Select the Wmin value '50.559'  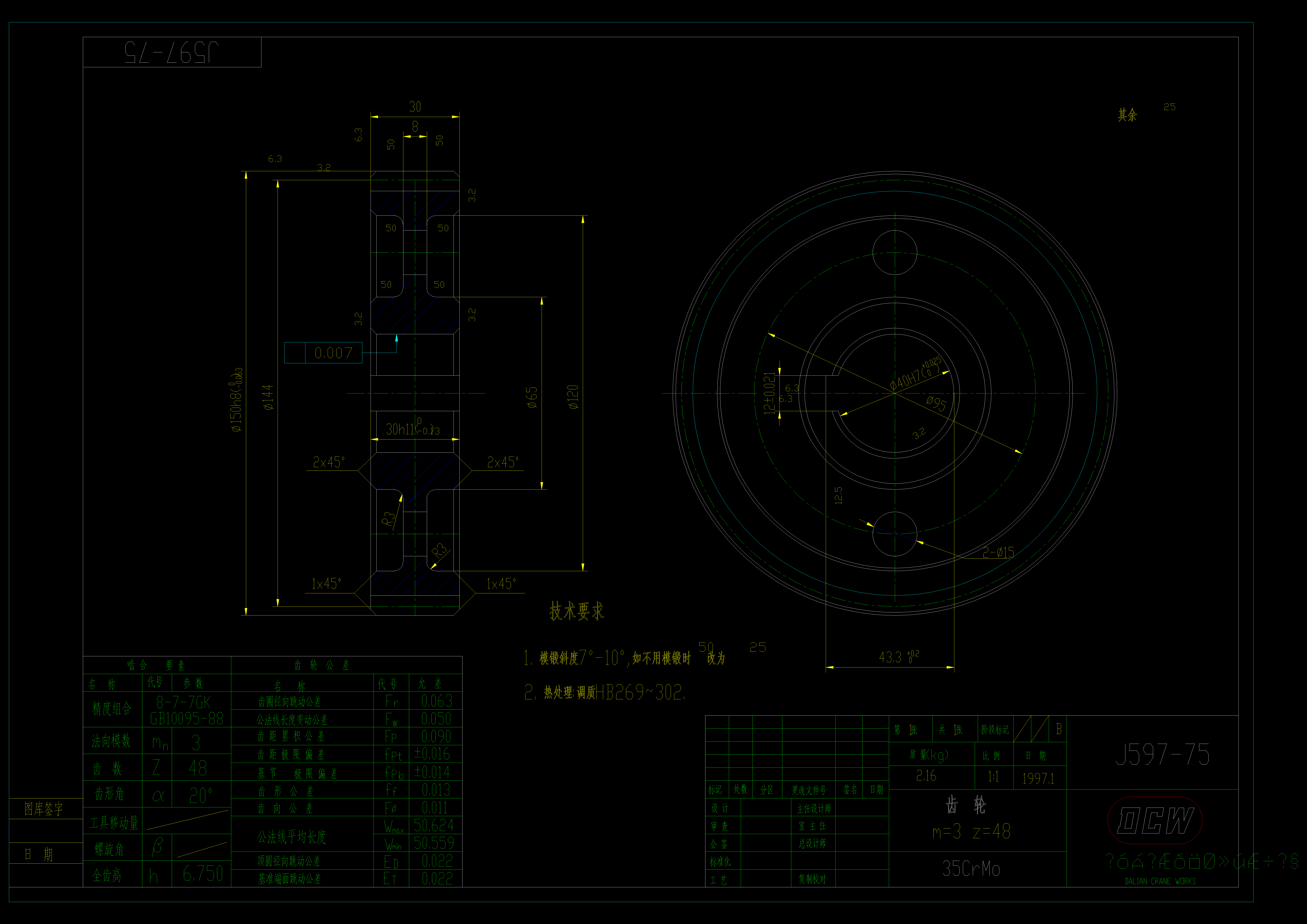[434, 843]
